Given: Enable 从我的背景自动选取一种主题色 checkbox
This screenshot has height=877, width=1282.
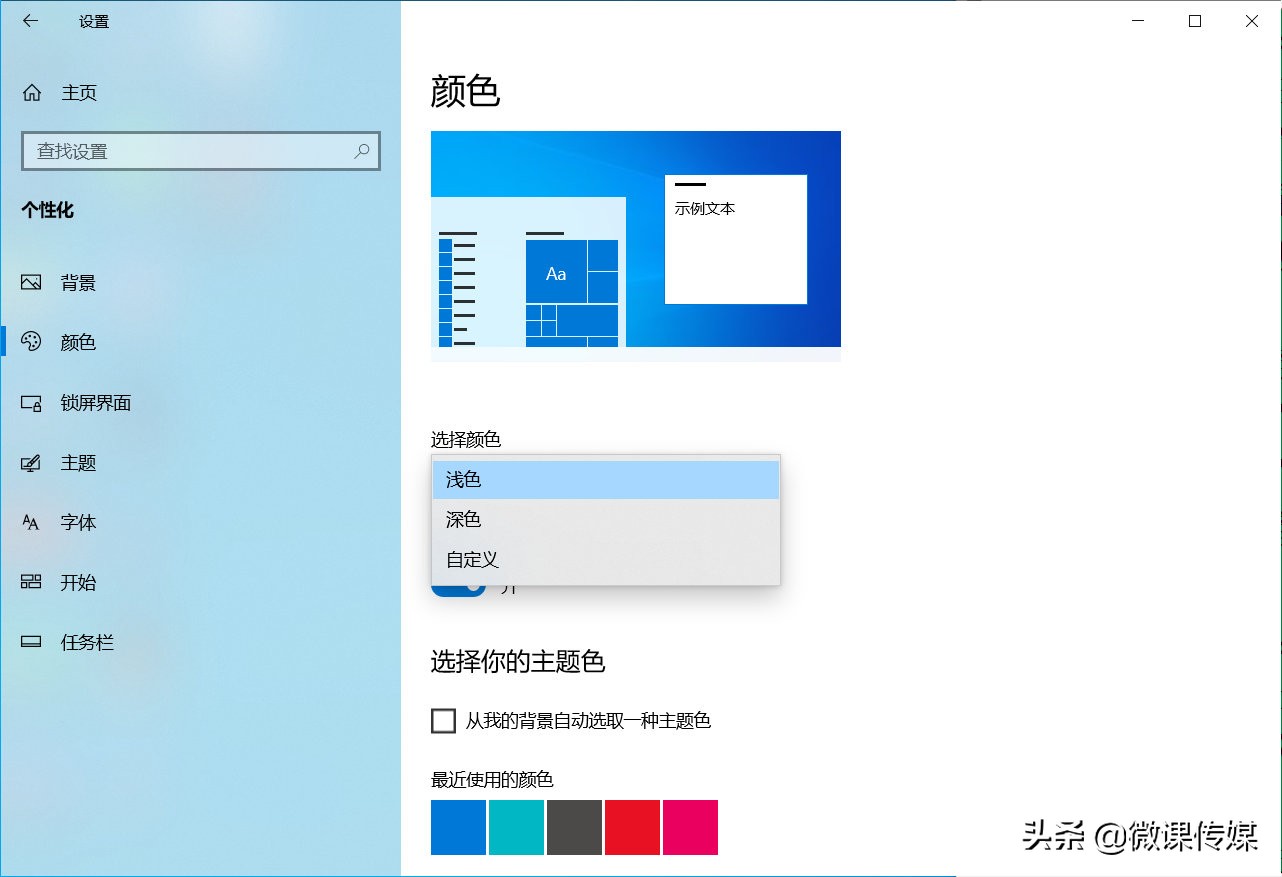Looking at the screenshot, I should click(x=443, y=720).
